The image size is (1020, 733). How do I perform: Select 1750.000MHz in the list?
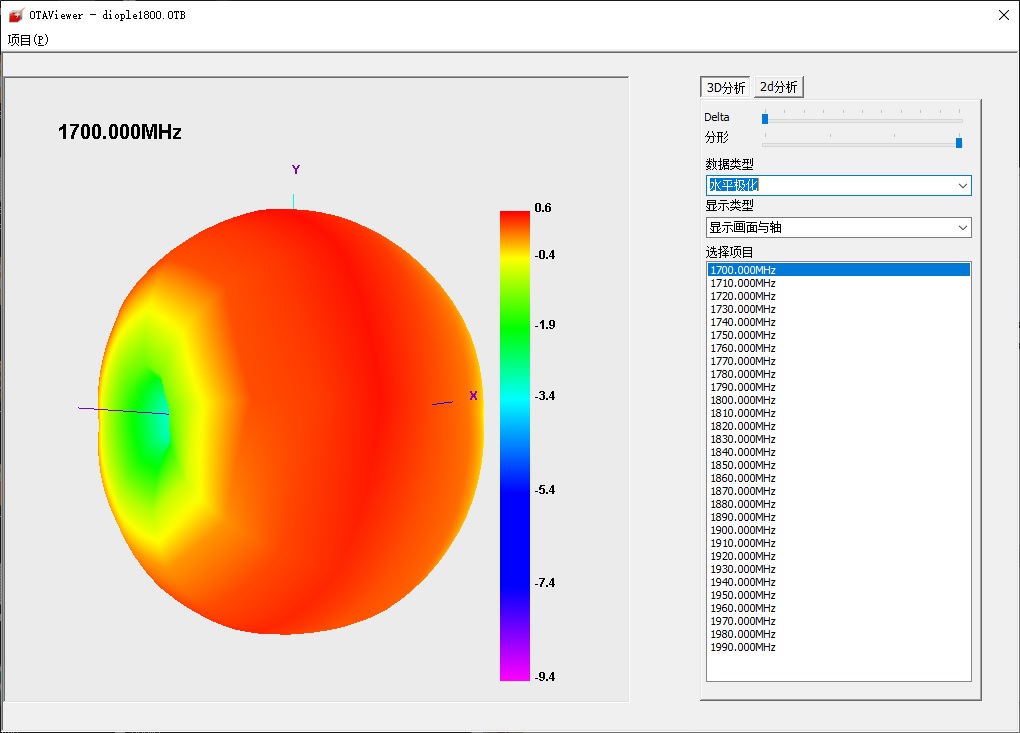pyautogui.click(x=839, y=335)
